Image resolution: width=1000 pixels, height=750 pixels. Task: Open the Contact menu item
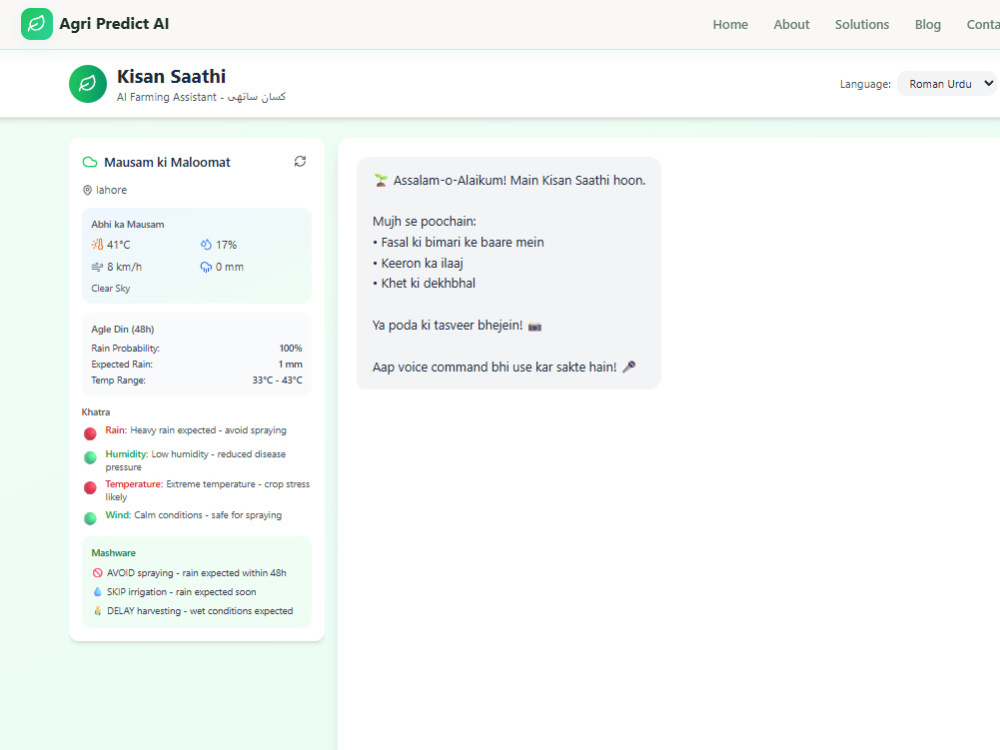coord(983,24)
